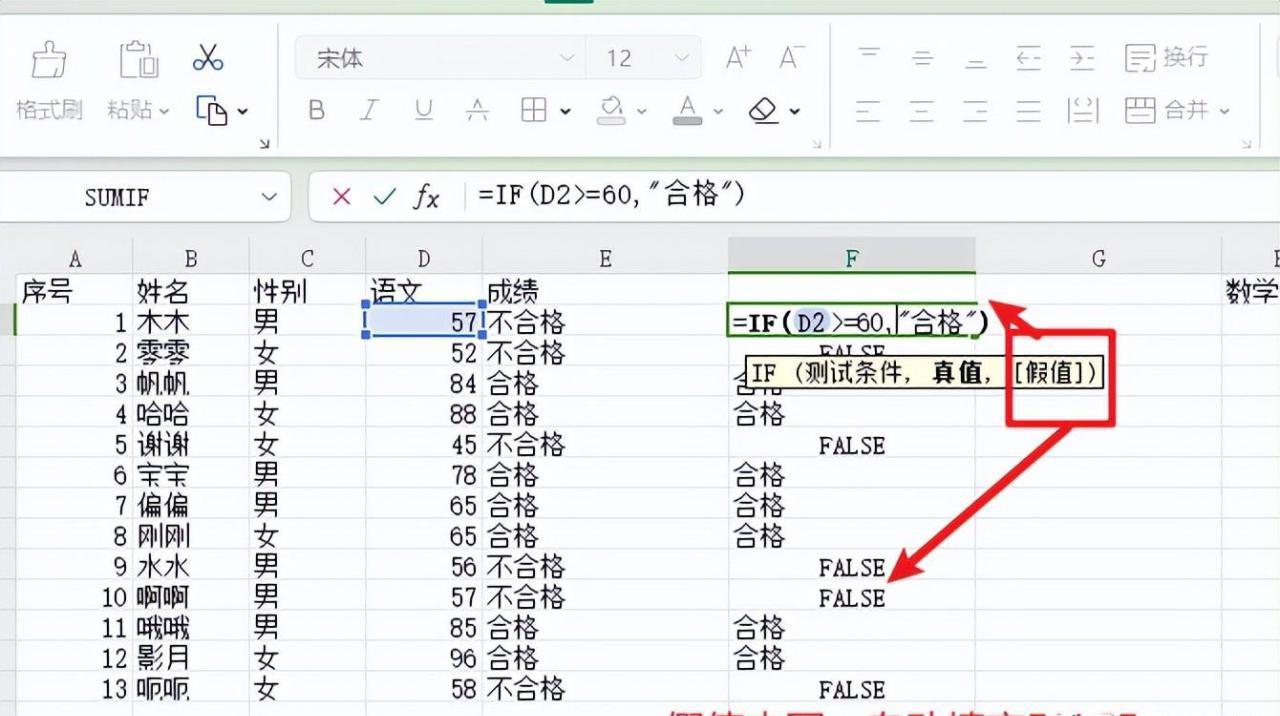The width and height of the screenshot is (1280, 716).
Task: Decrease indent
Action: pos(1028,58)
